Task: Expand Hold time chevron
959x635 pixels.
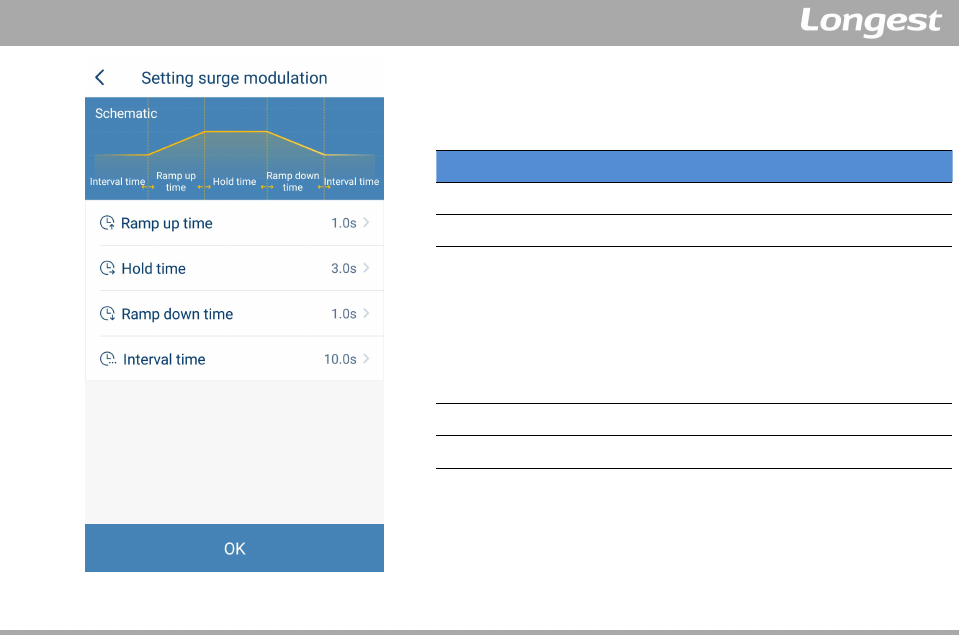Action: pyautogui.click(x=366, y=268)
